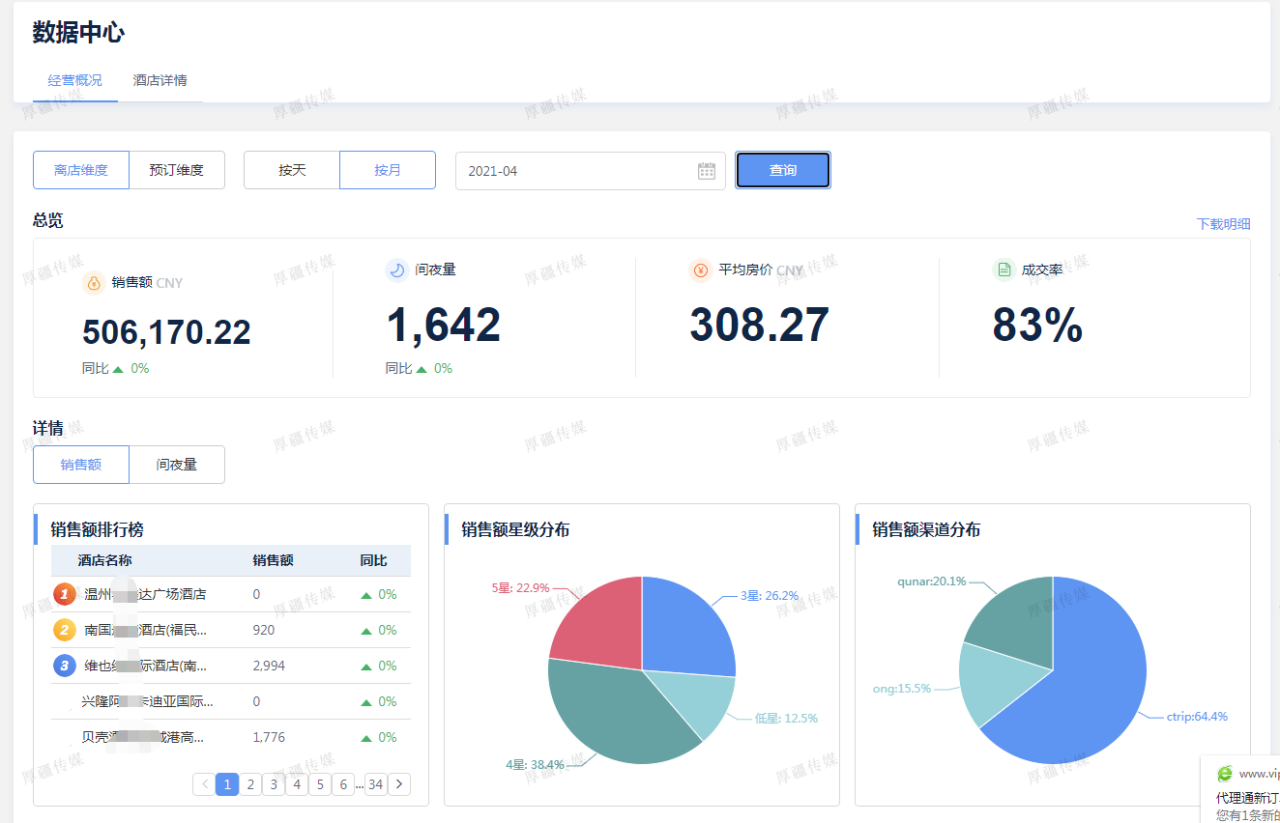
Task: Click the 酒店名称 column header
Action: (x=105, y=561)
